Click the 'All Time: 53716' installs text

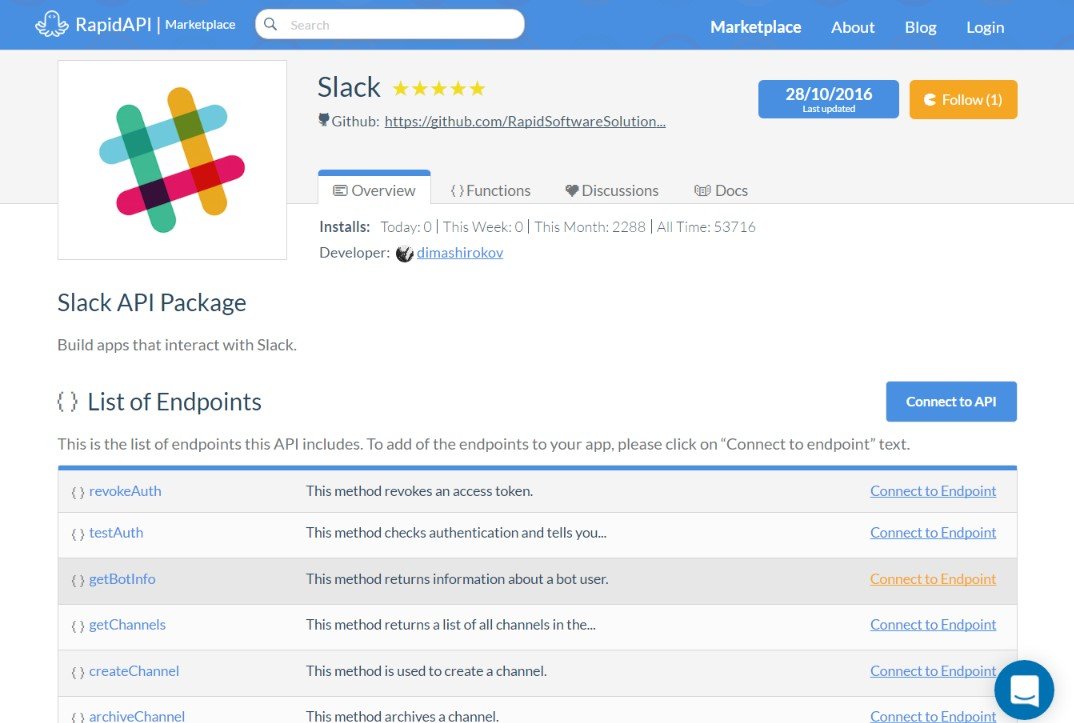(x=706, y=227)
